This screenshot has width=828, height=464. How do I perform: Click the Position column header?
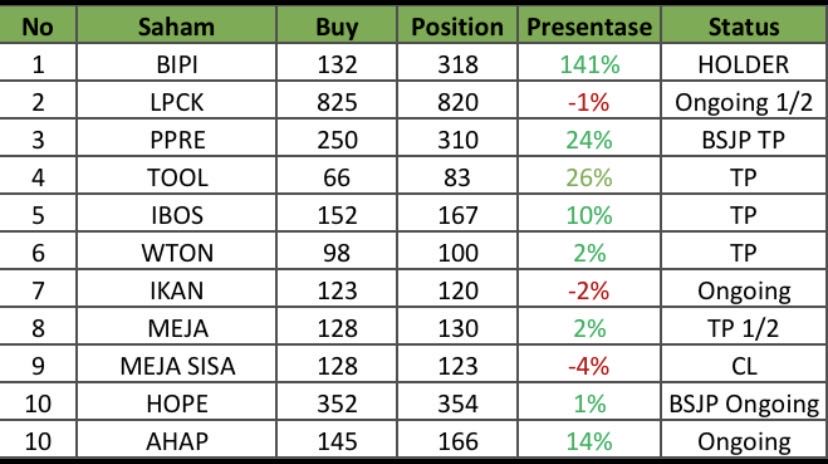(458, 27)
